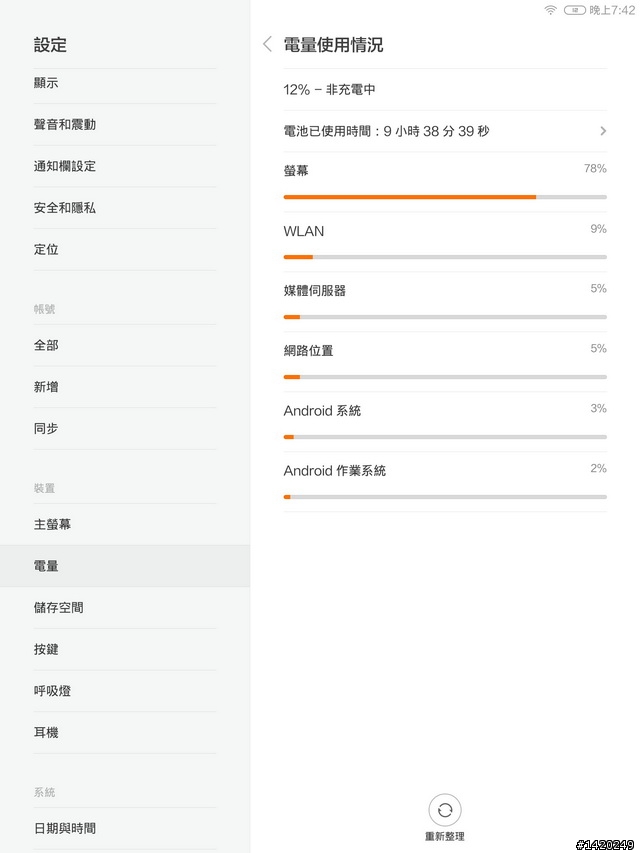This screenshot has width=640, height=853.
Task: Open 日期與時間 settings
Action: tap(125, 829)
